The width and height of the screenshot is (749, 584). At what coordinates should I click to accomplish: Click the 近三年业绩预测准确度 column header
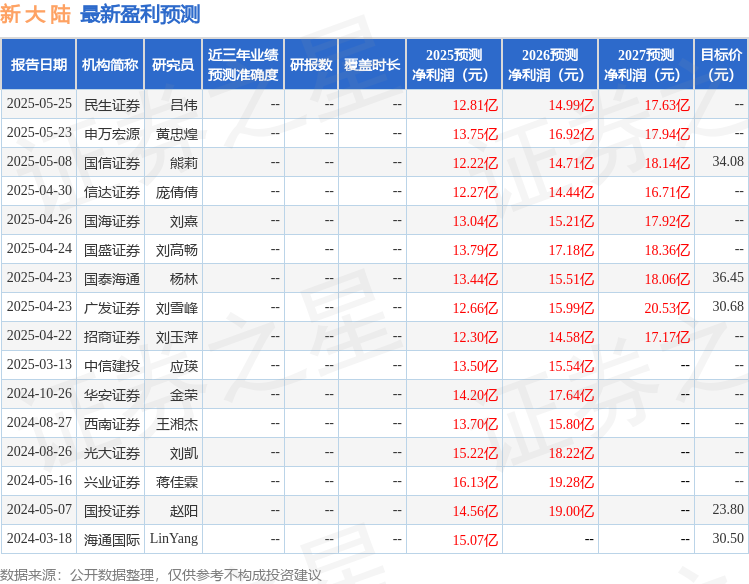coord(243,64)
